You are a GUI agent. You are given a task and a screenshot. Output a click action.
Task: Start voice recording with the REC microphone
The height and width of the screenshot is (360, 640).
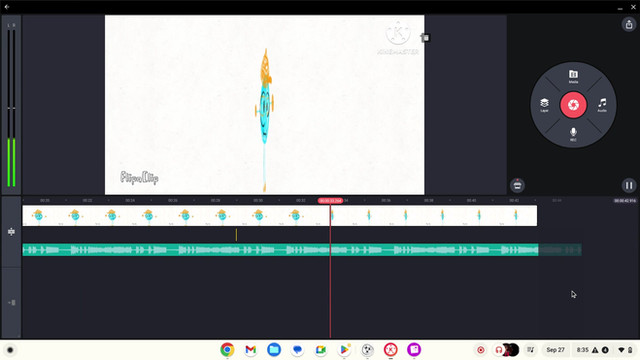coord(573,134)
